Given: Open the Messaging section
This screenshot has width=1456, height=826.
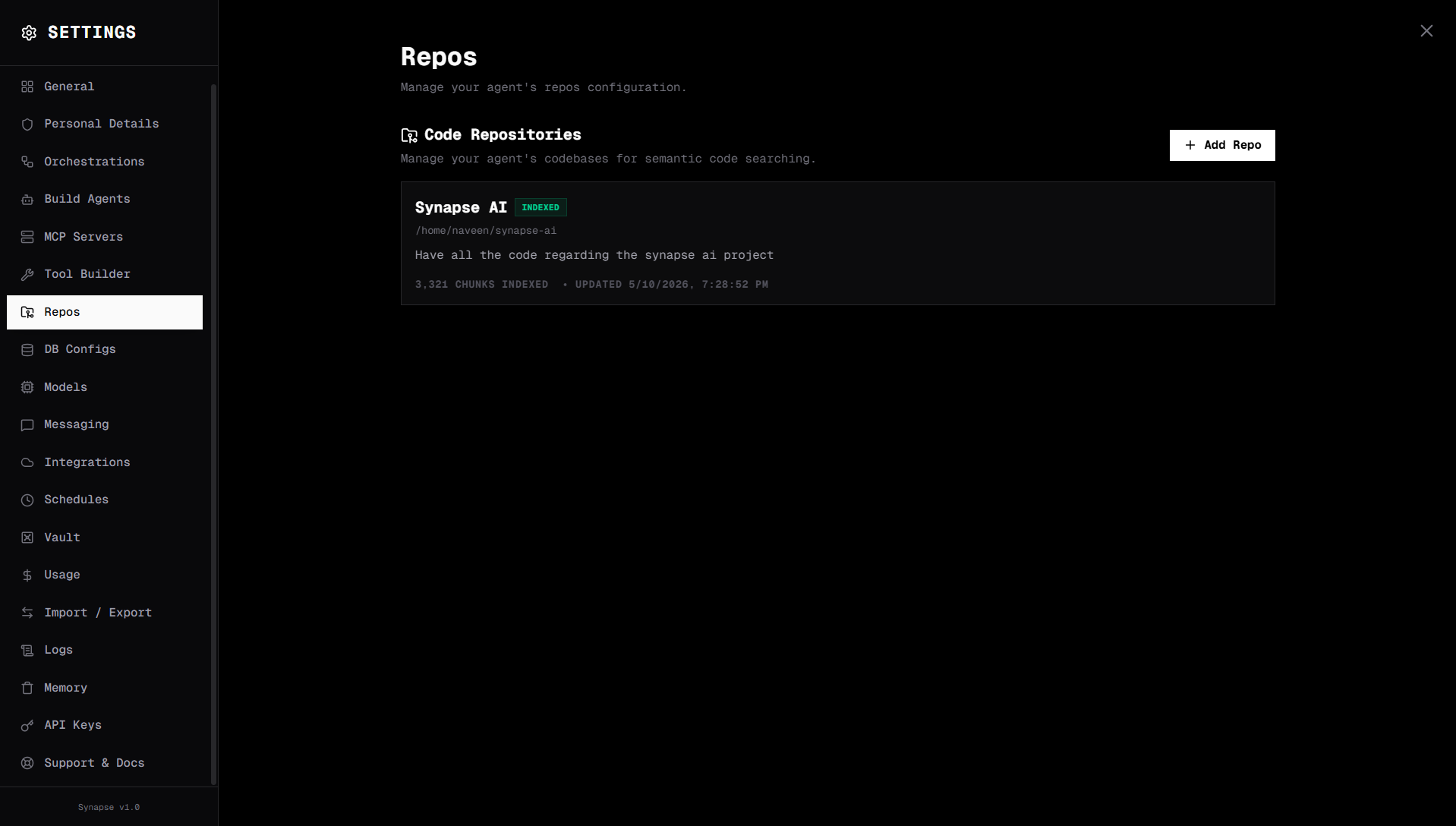Looking at the screenshot, I should pos(105,424).
